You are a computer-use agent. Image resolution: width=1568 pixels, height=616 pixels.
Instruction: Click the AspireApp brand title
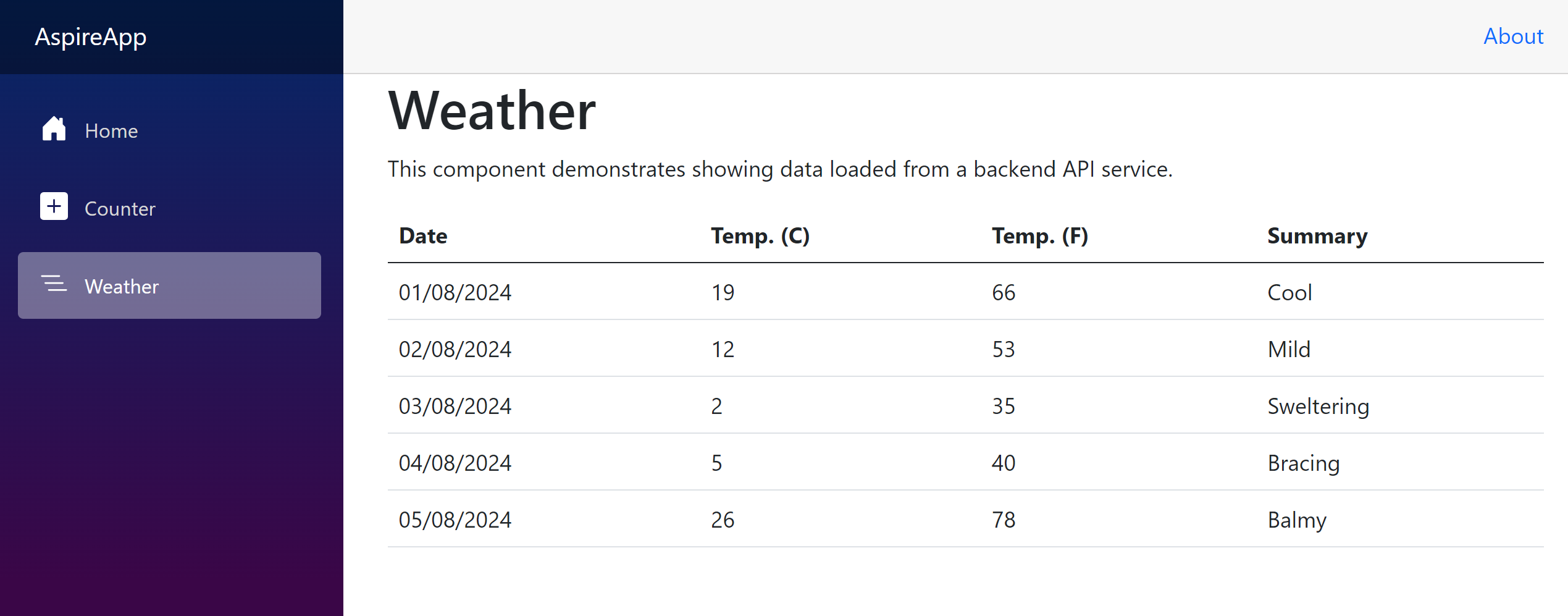[x=91, y=37]
